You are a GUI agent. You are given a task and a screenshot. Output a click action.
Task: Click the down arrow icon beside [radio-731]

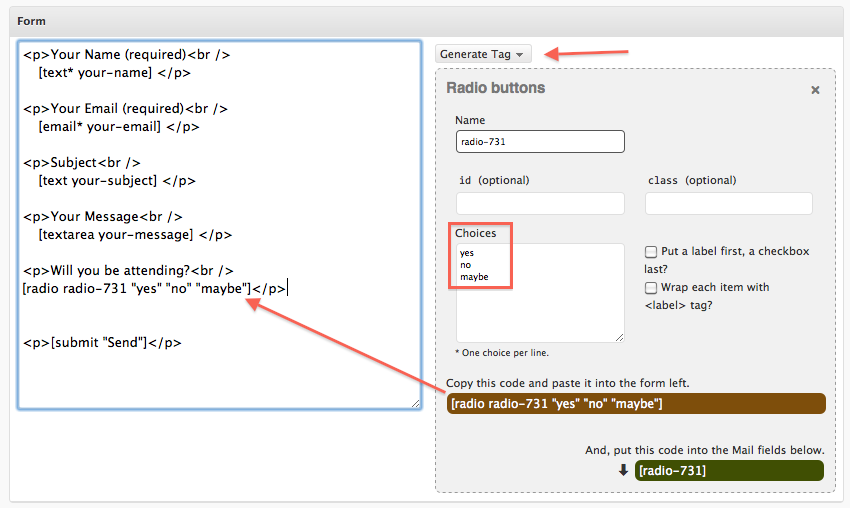623,470
